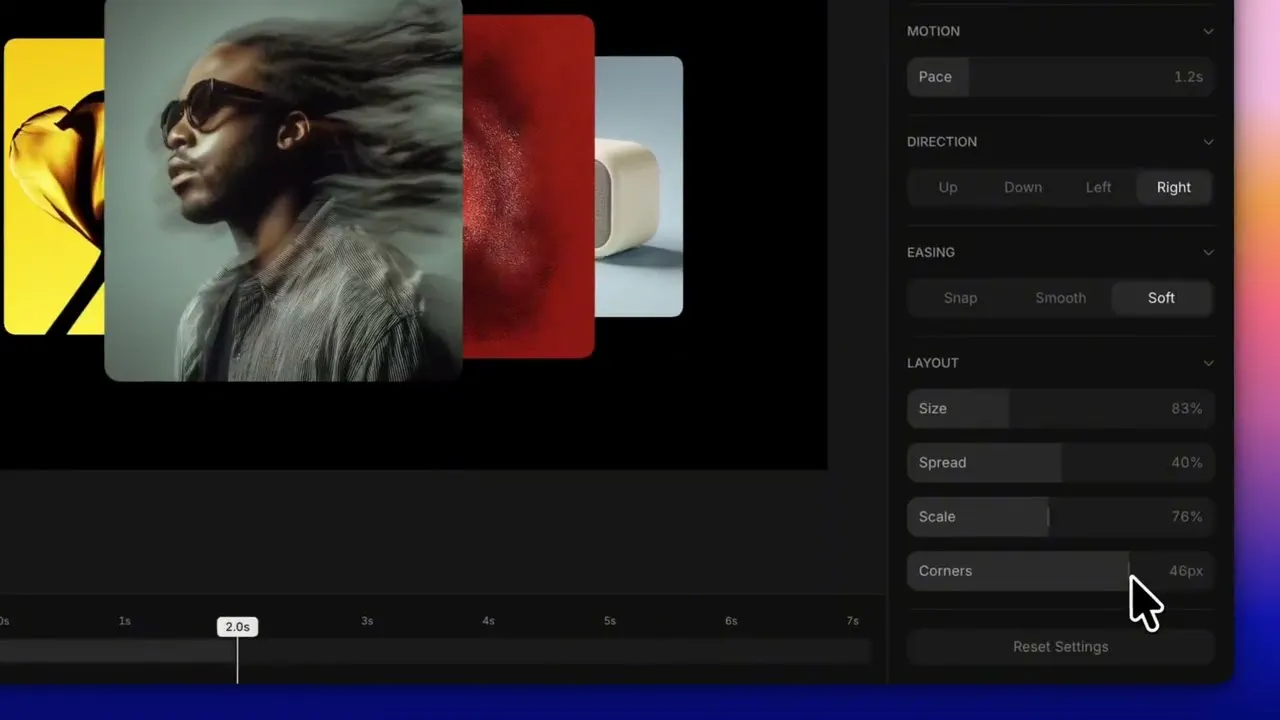1280x720 pixels.
Task: Click the yellow flower image card
Action: click(x=54, y=186)
